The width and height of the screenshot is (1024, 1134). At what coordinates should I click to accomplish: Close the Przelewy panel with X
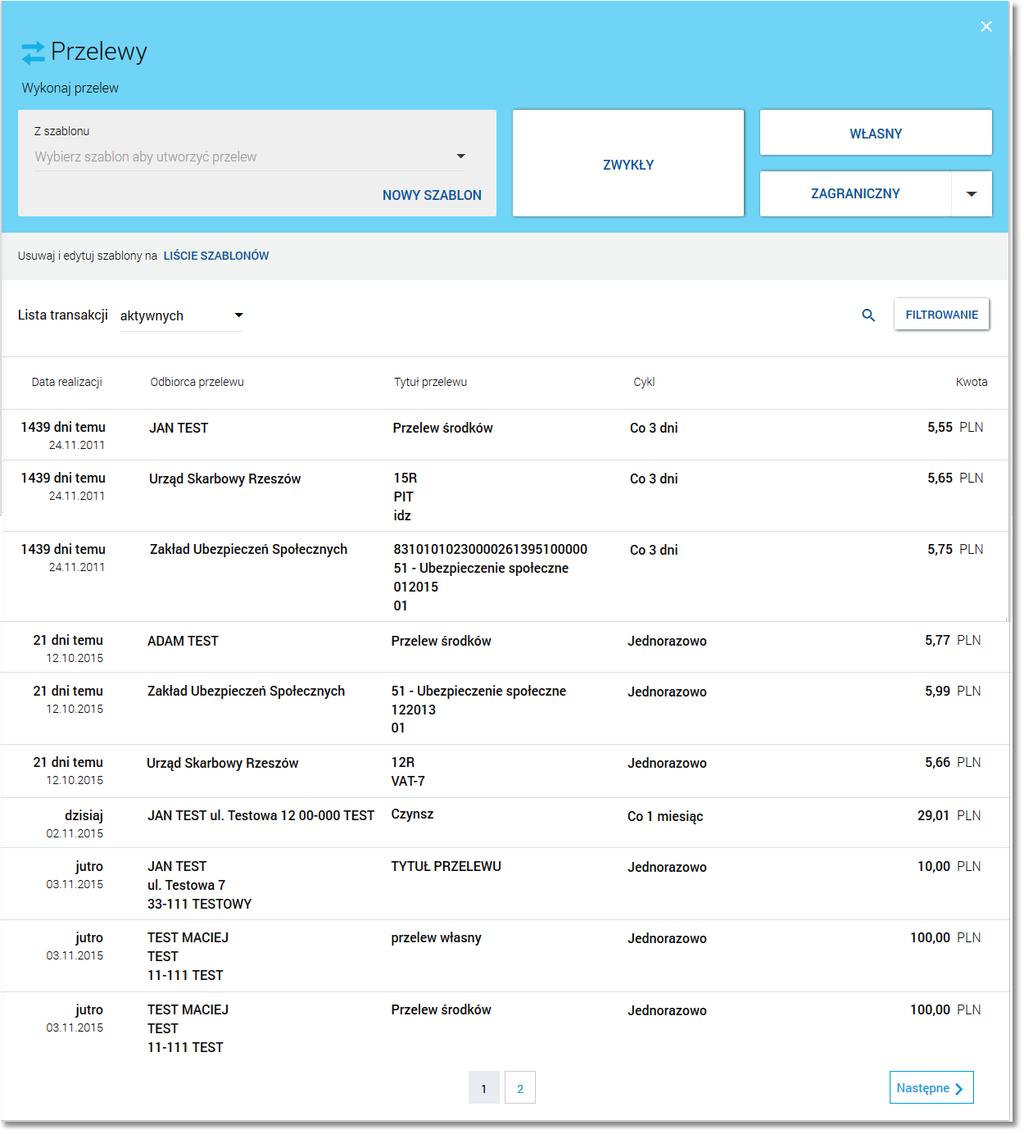(x=986, y=27)
